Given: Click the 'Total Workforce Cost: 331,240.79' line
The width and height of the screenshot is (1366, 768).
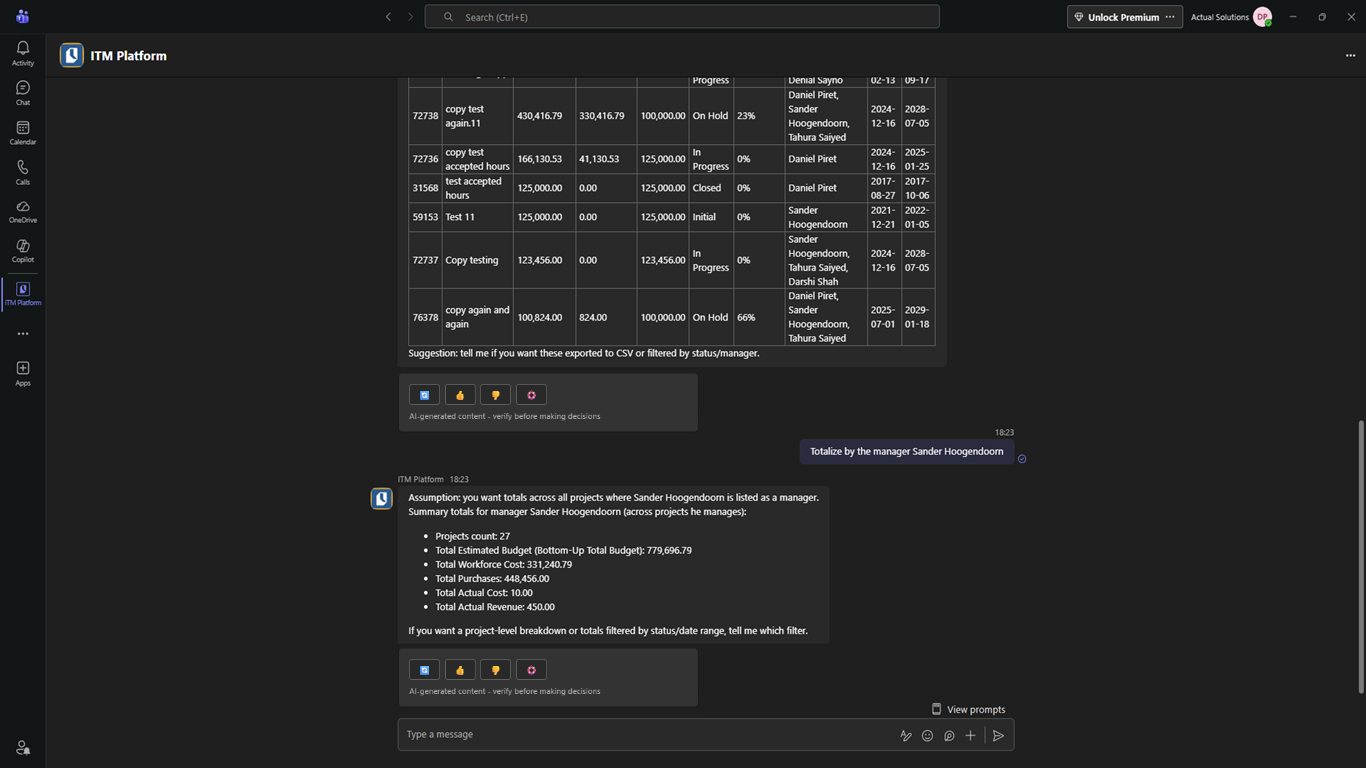Looking at the screenshot, I should point(503,564).
